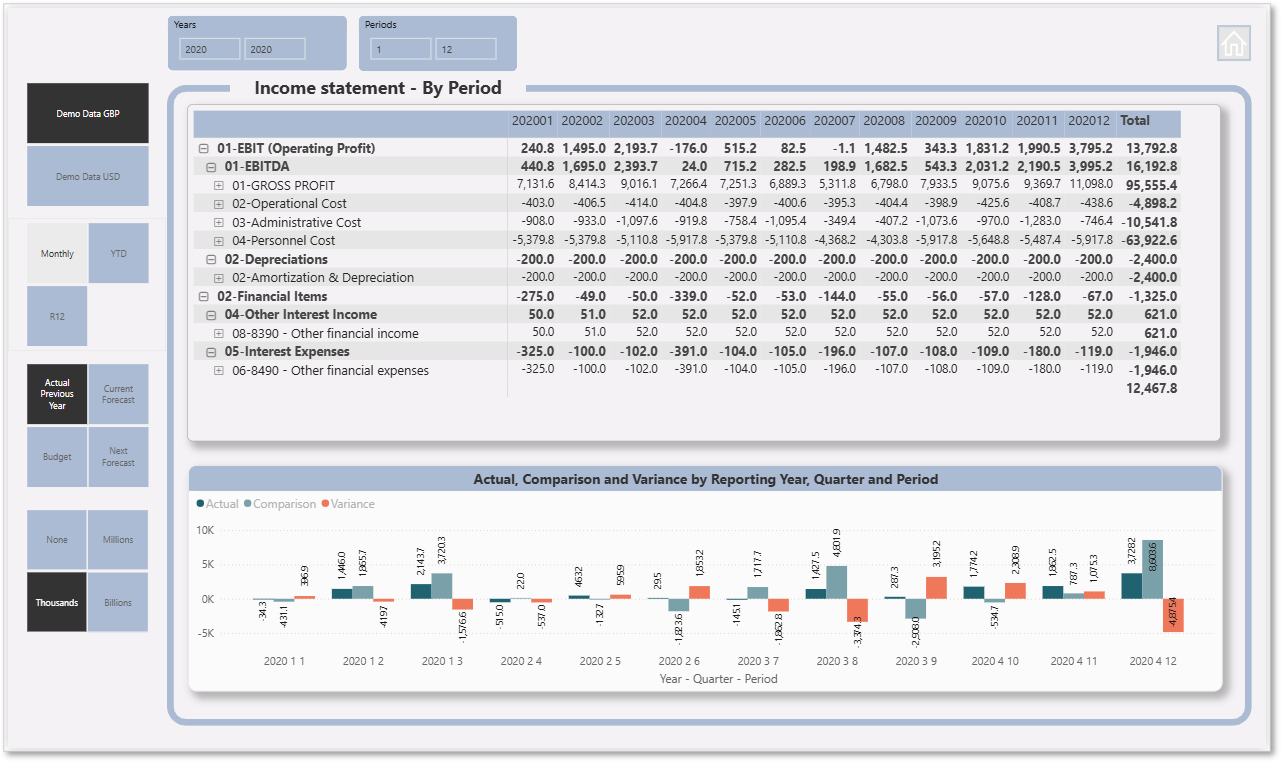Select Next Forecast comparison

click(118, 457)
